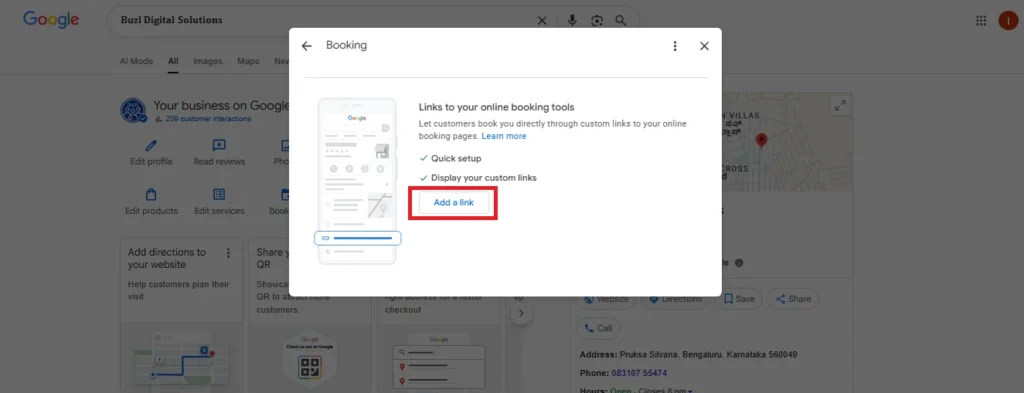Open the Google apps grid
This screenshot has width=1024, height=393.
coord(981,21)
